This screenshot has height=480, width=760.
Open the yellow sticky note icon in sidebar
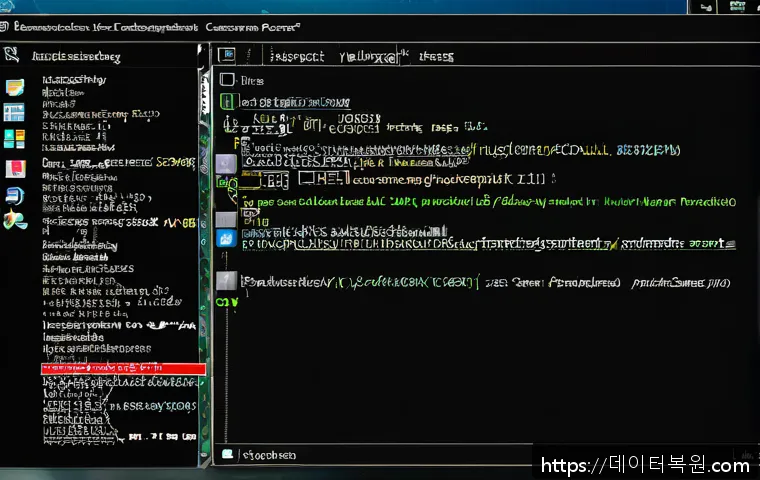click(x=15, y=88)
